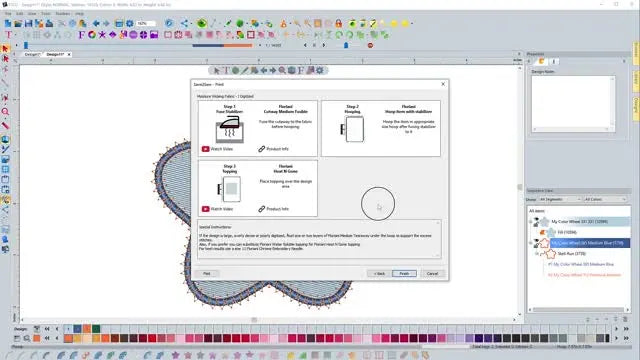Click the Finish button in Save2Sew dialog
This screenshot has height=360, width=640.
click(x=404, y=273)
